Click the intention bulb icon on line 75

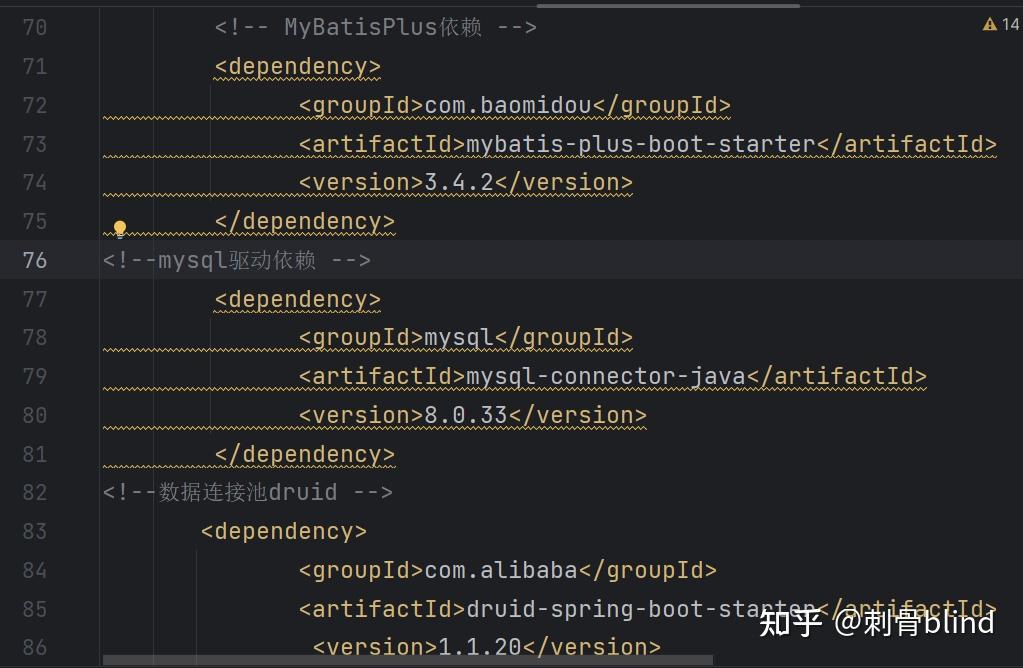tap(120, 228)
